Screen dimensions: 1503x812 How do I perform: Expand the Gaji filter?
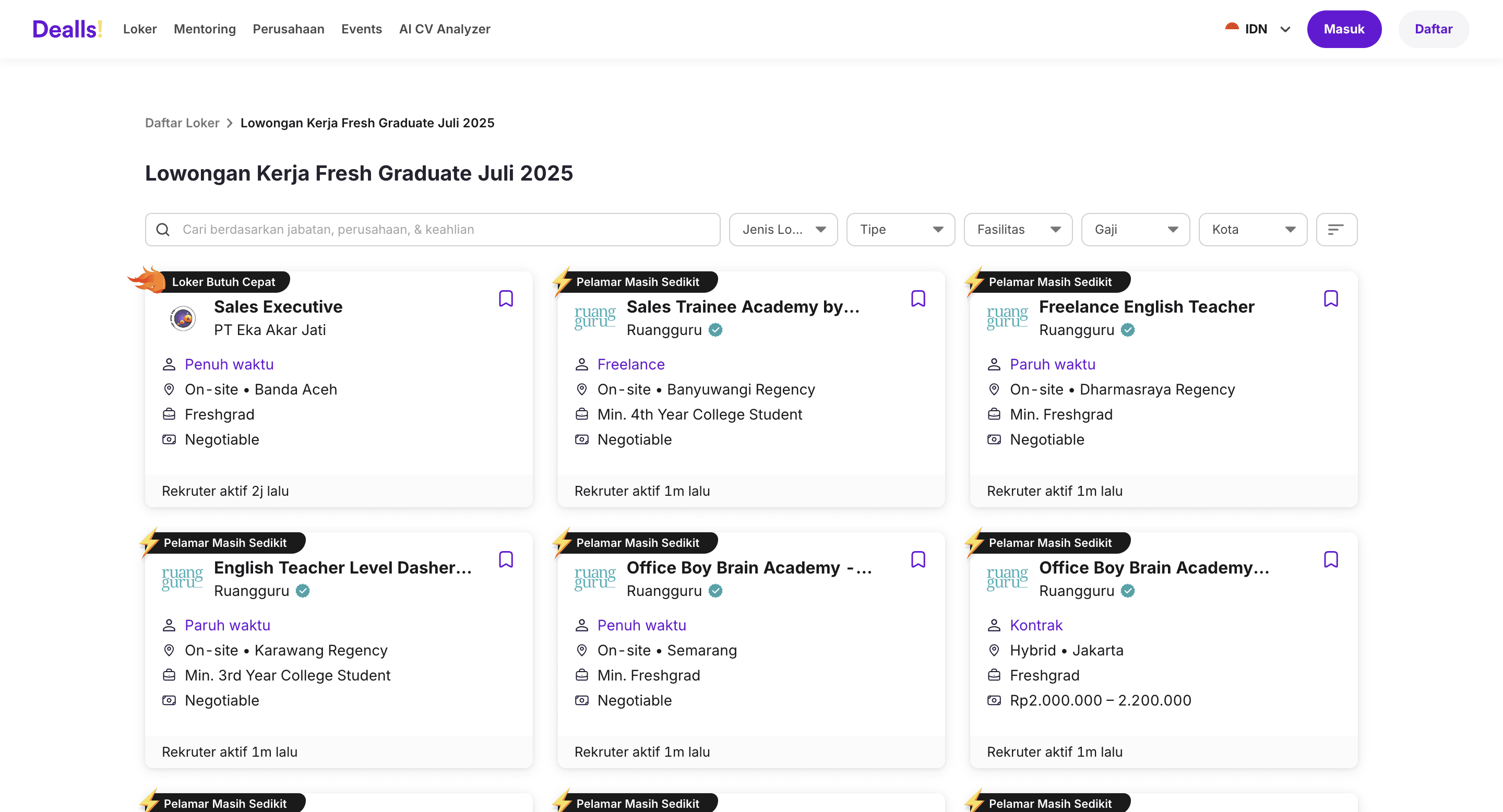tap(1135, 229)
